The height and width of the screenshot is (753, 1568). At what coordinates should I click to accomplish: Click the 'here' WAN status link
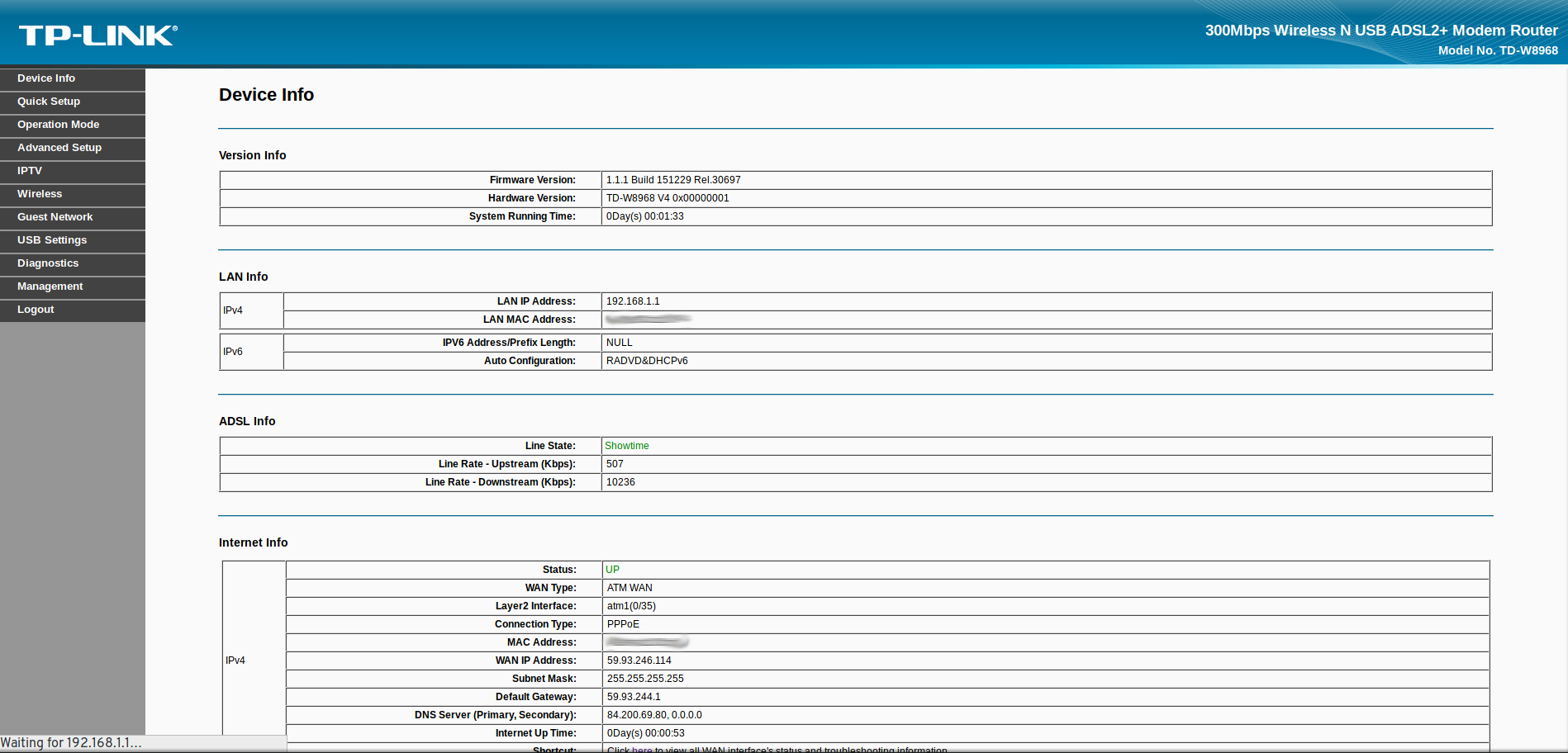(642, 749)
